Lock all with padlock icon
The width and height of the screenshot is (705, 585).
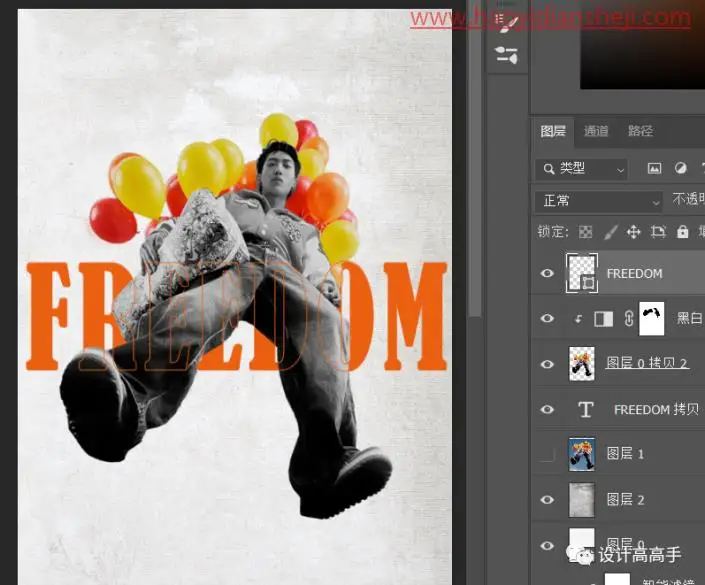point(683,232)
